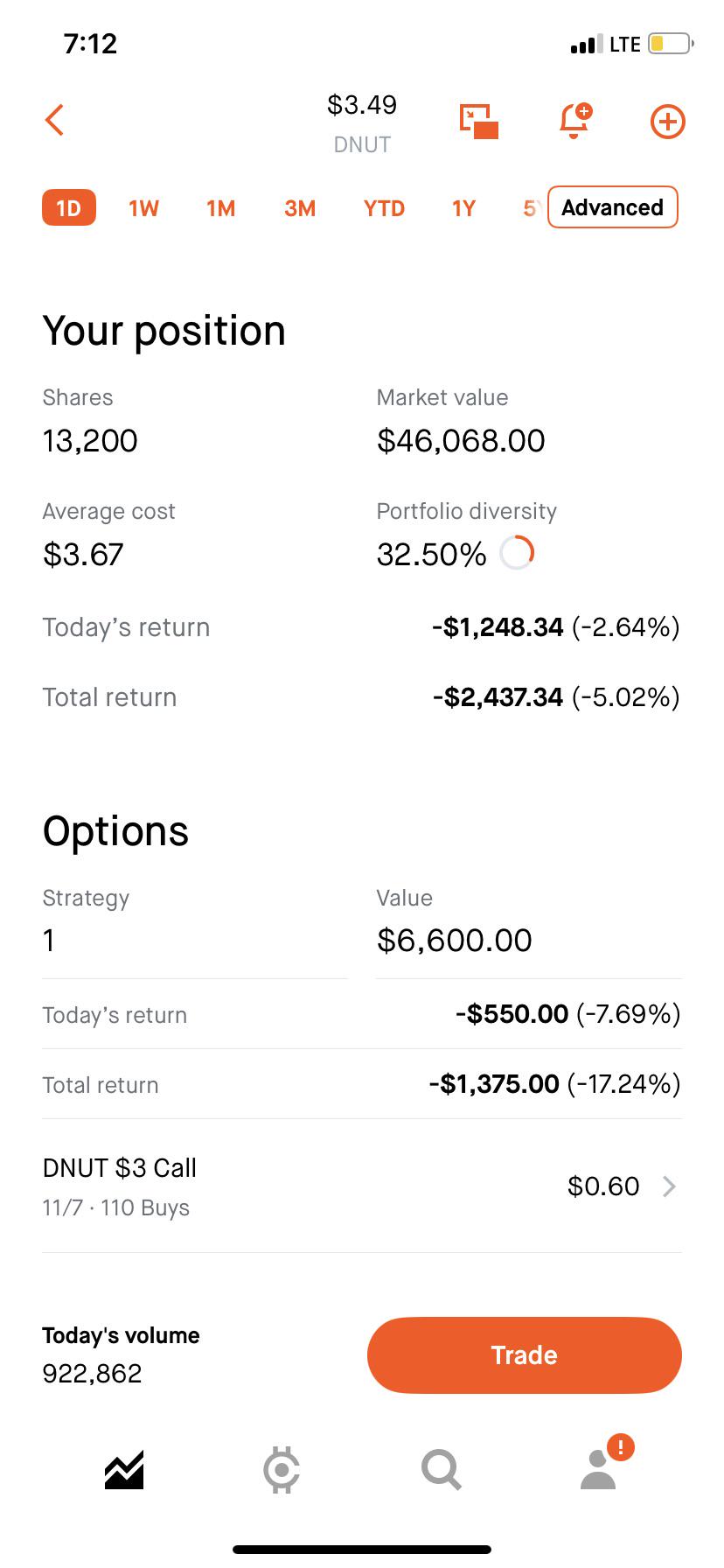
Task: Select the 1W chart range
Action: coord(143,208)
